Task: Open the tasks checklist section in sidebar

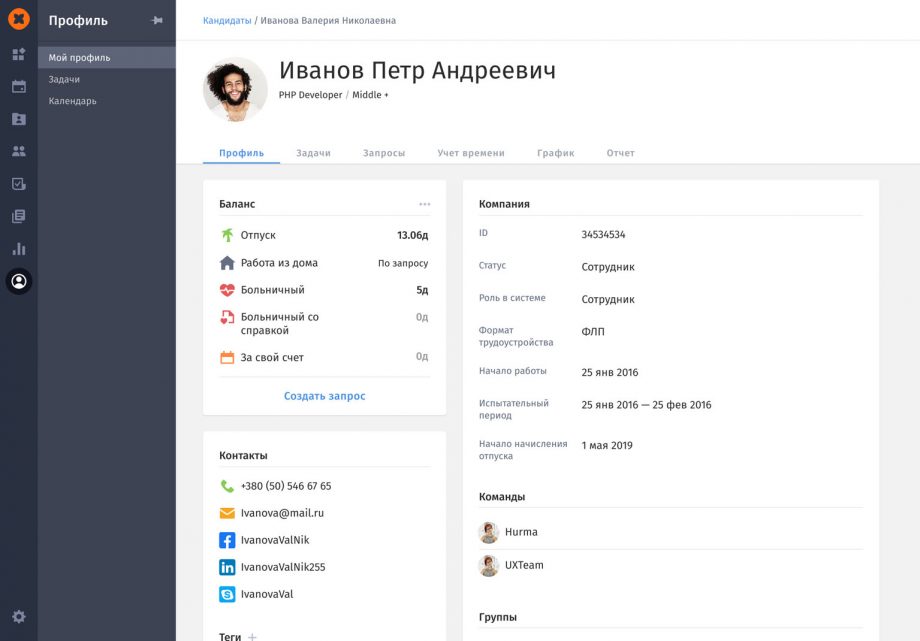Action: coord(17,183)
